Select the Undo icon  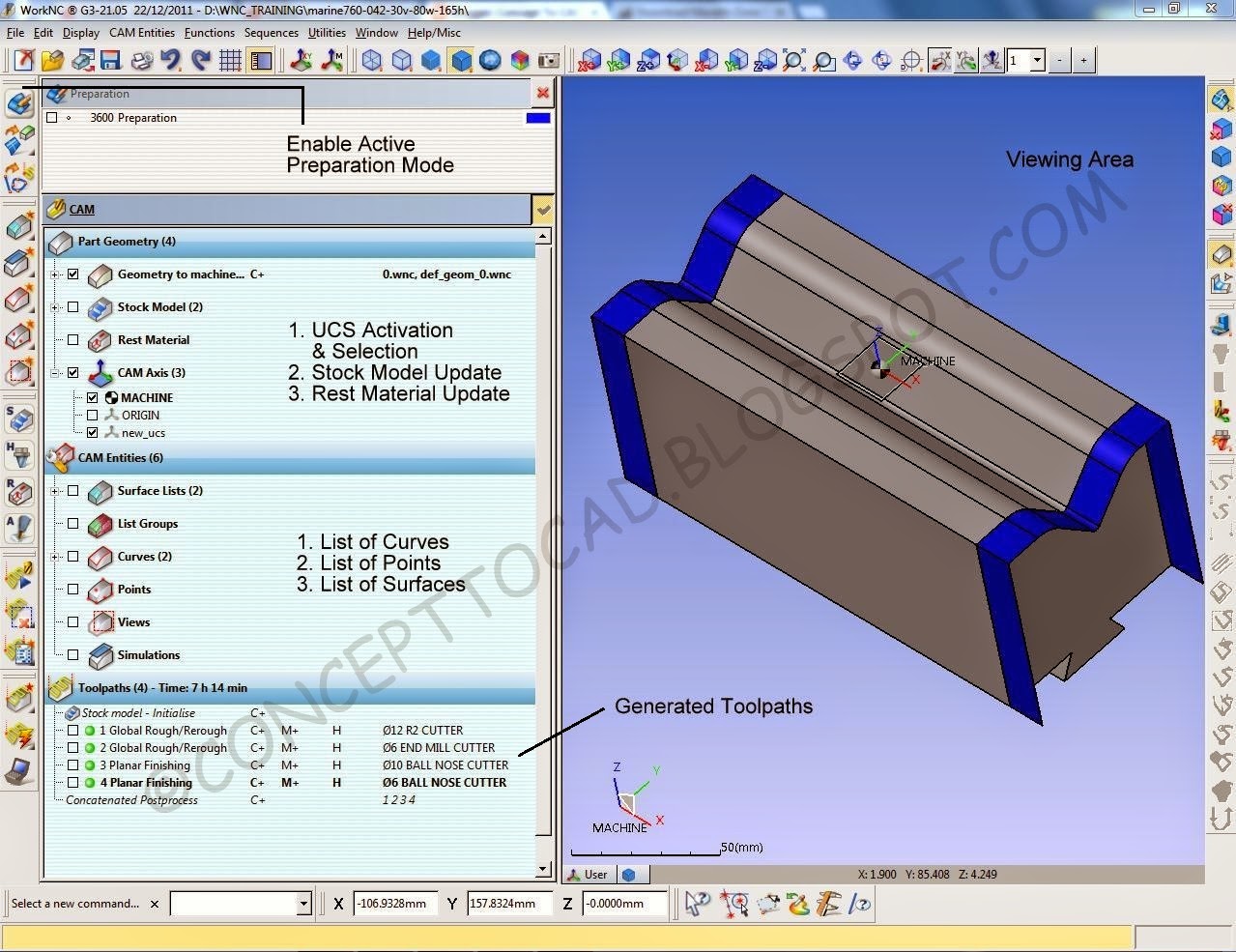(x=171, y=59)
